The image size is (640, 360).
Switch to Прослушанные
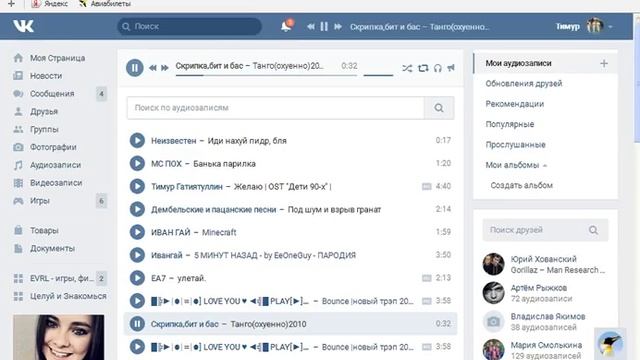coord(516,145)
